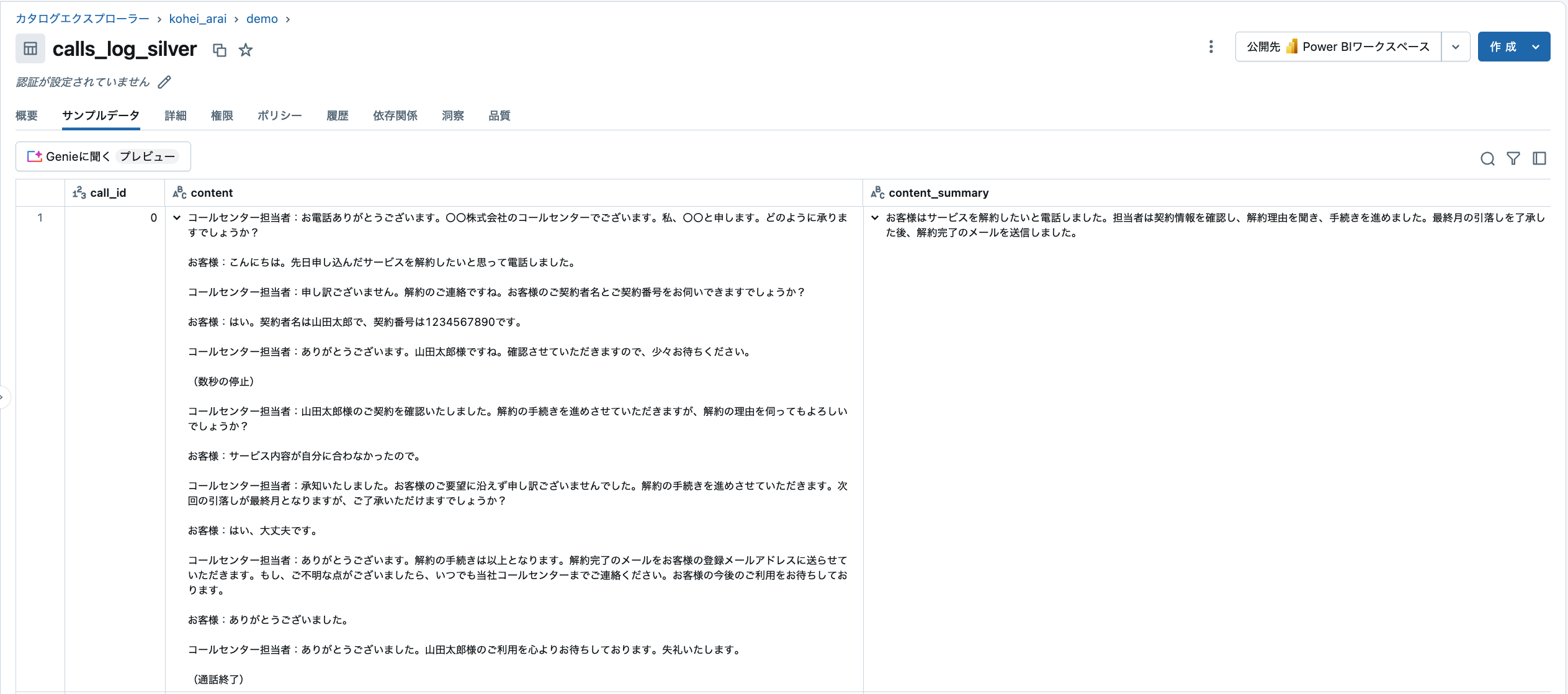Screen dimensions: 1568x694
Task: Copy the calls_log_silver table name
Action: click(x=220, y=50)
